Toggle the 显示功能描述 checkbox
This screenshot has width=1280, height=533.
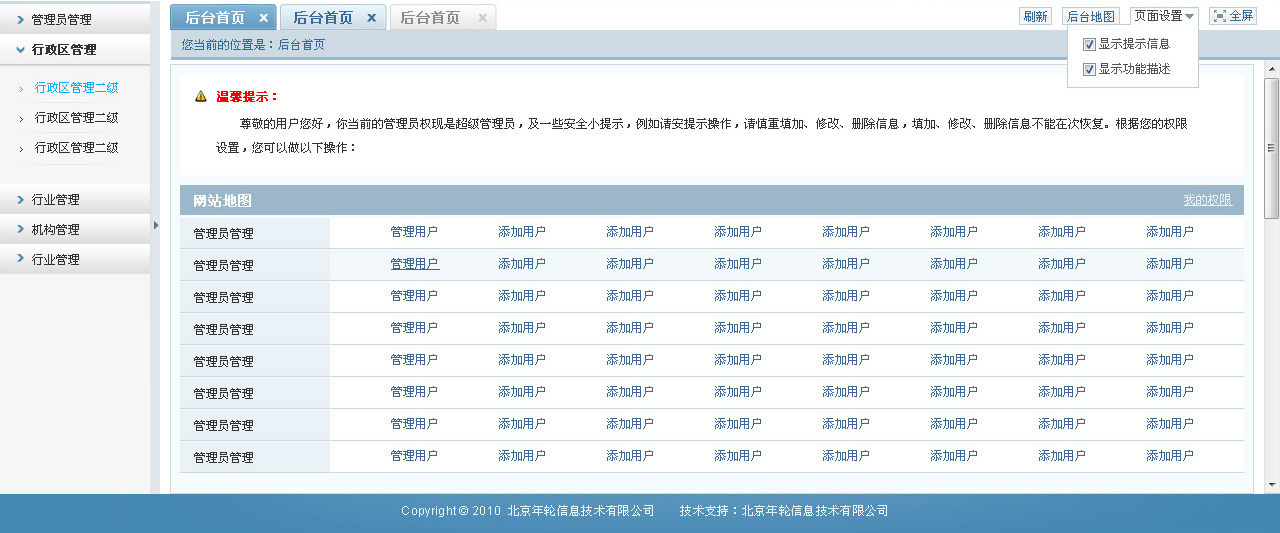[x=1089, y=70]
